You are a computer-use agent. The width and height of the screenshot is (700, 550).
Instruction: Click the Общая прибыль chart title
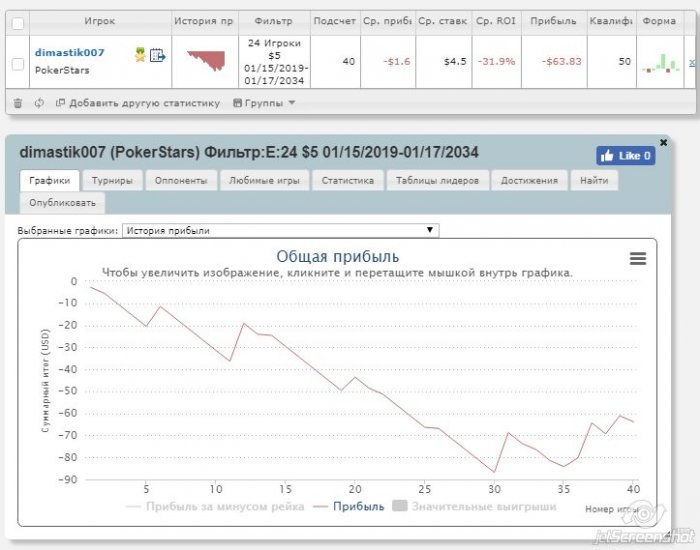click(x=338, y=257)
